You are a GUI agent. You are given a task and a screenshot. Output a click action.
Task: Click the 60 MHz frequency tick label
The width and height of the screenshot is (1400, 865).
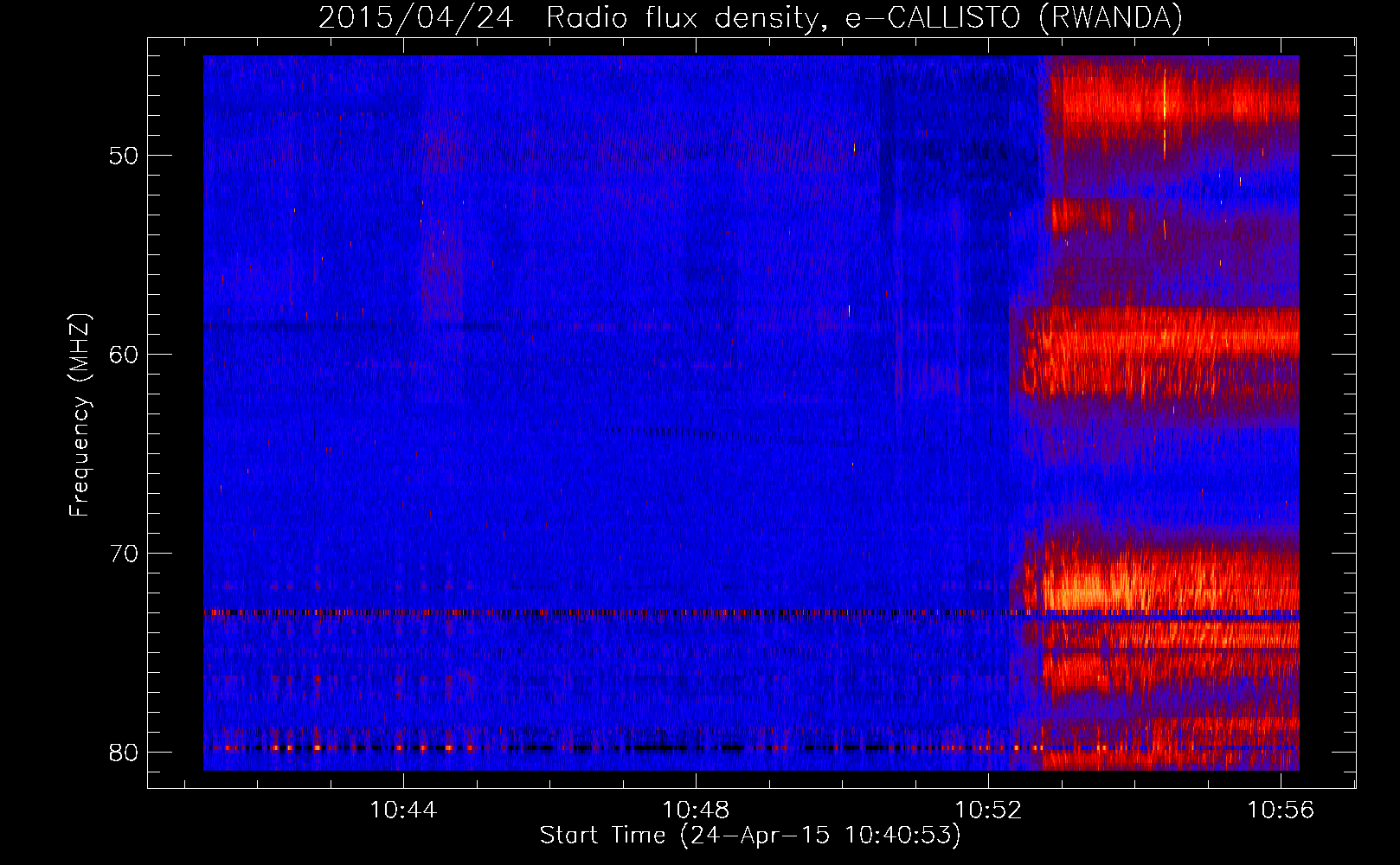(x=125, y=355)
